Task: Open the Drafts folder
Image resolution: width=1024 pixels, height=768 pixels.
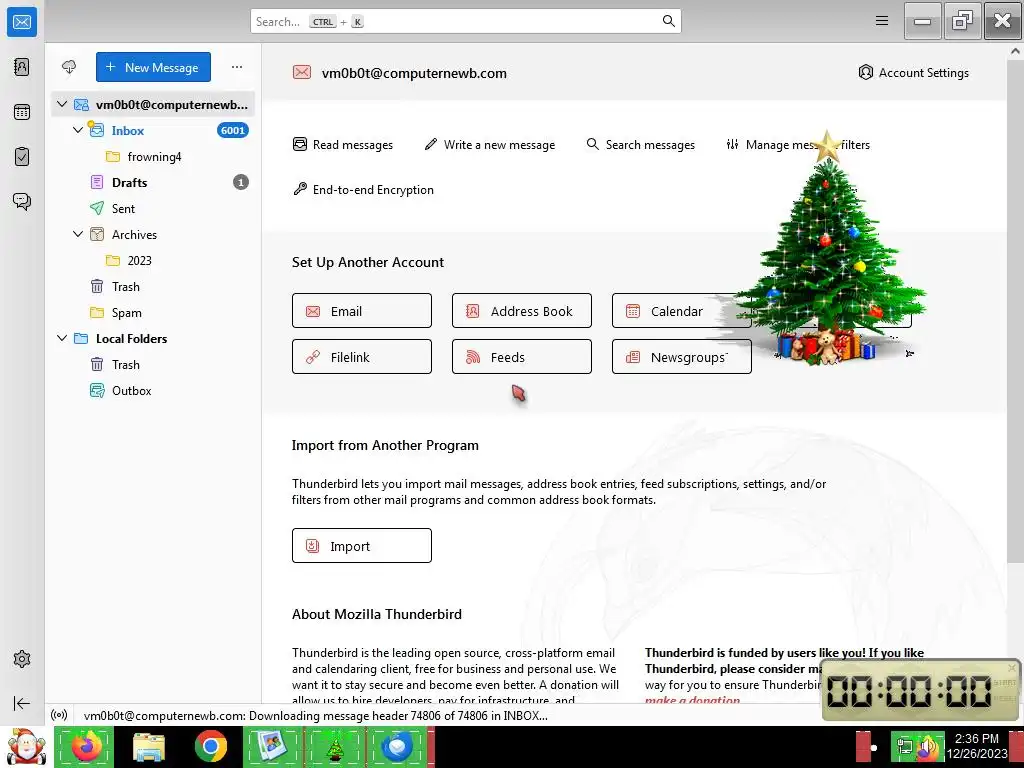Action: pos(153,182)
